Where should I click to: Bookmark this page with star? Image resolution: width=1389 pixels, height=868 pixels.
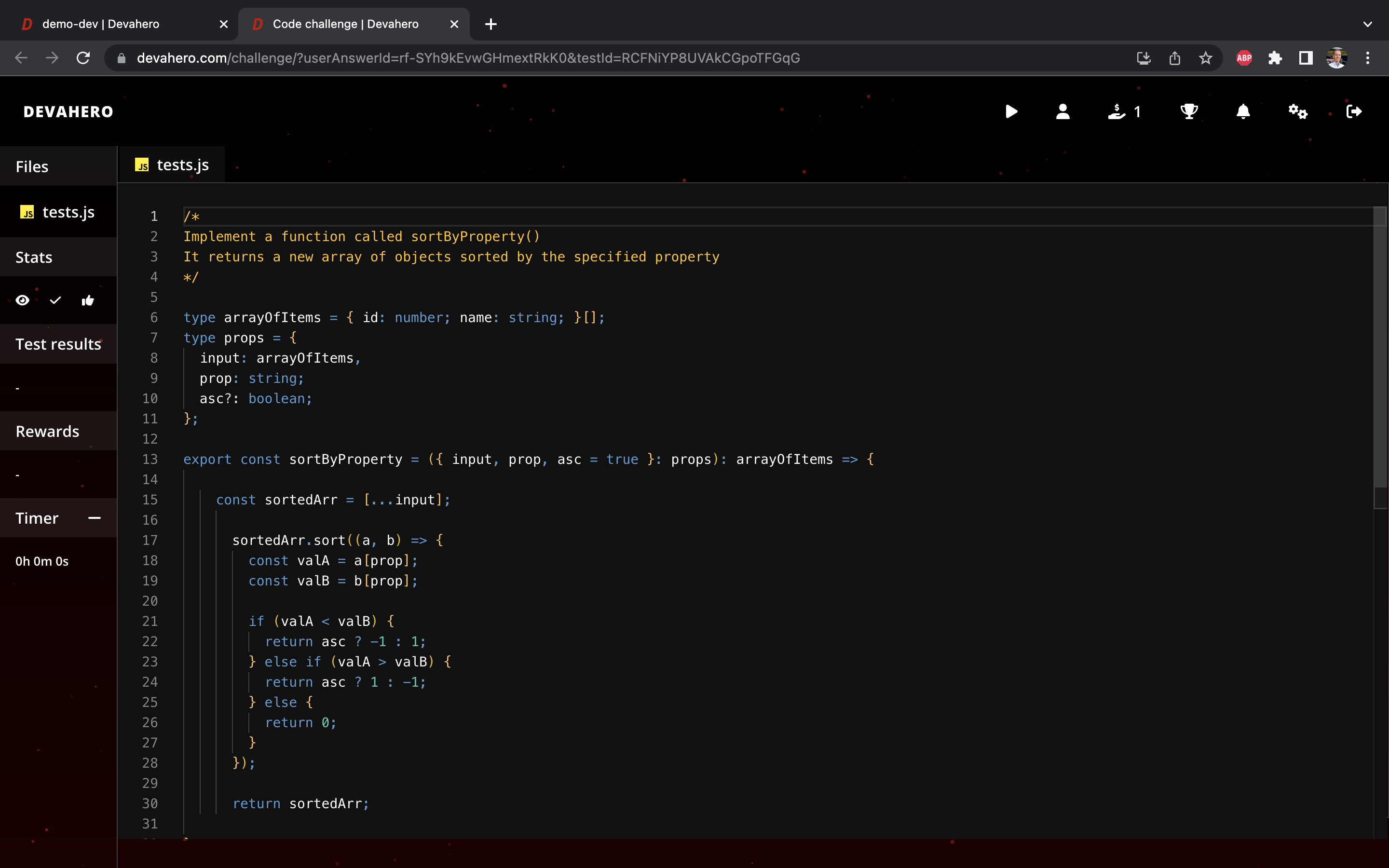(1205, 58)
